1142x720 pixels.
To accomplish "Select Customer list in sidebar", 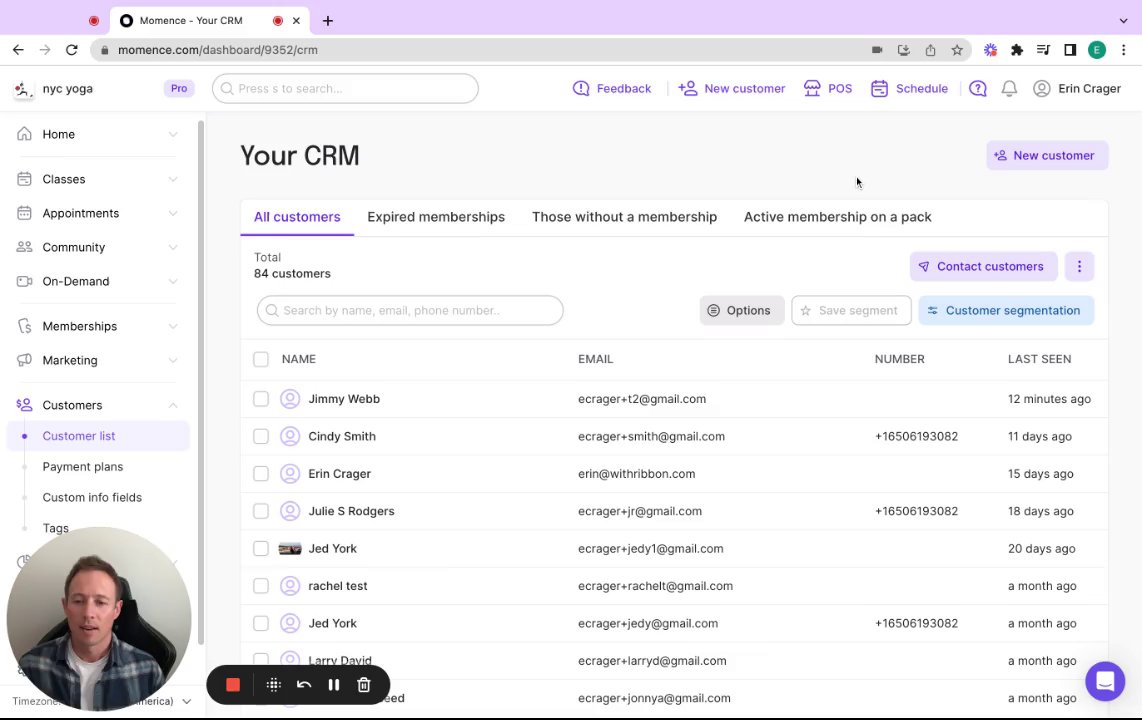I will (x=98, y=436).
